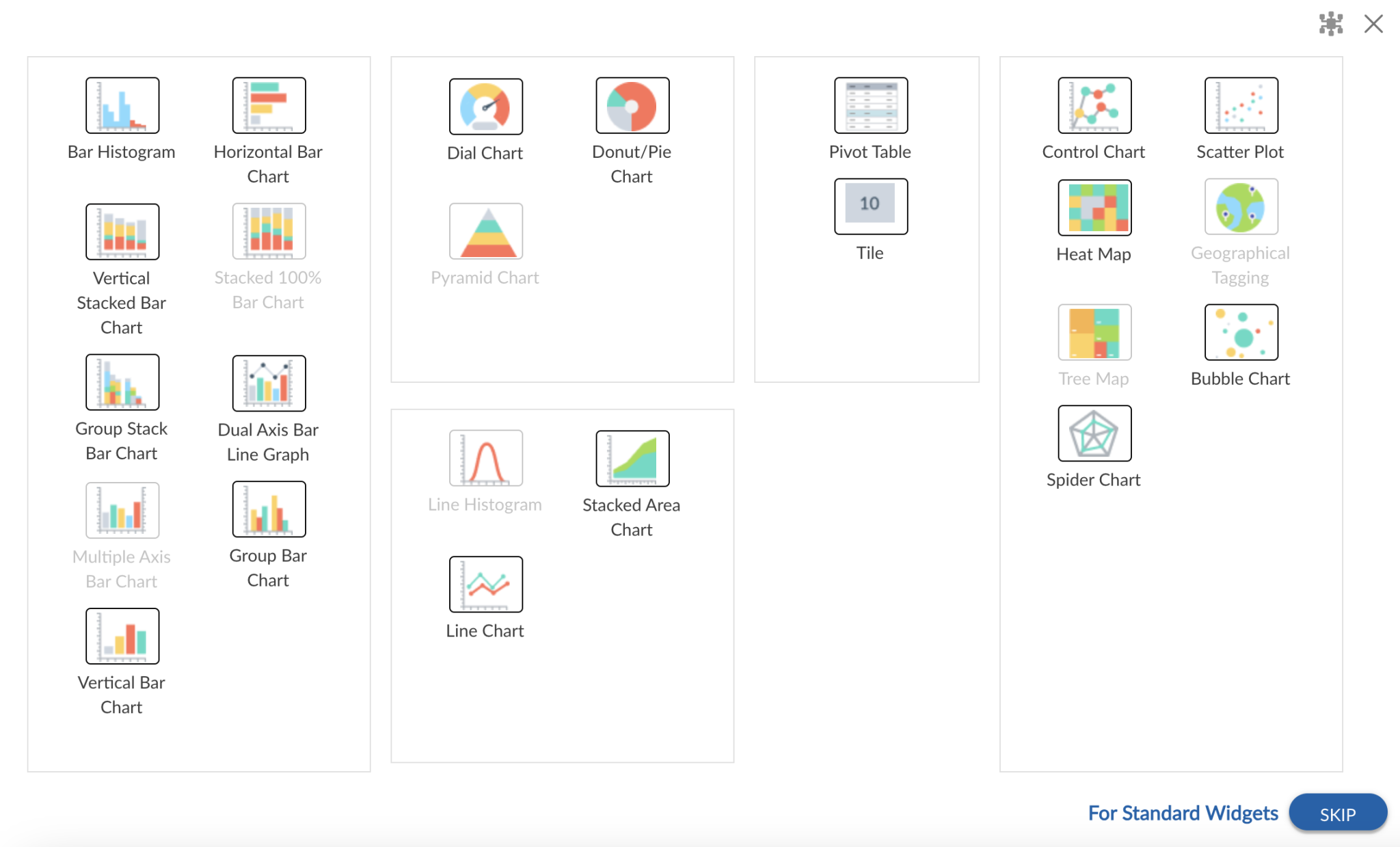Select the Tile widget
The height and width of the screenshot is (847, 1400).
[871, 206]
